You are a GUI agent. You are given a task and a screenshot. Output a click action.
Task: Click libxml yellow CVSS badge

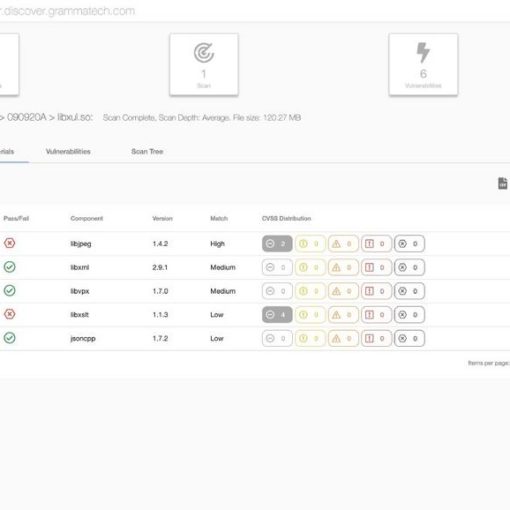(310, 267)
